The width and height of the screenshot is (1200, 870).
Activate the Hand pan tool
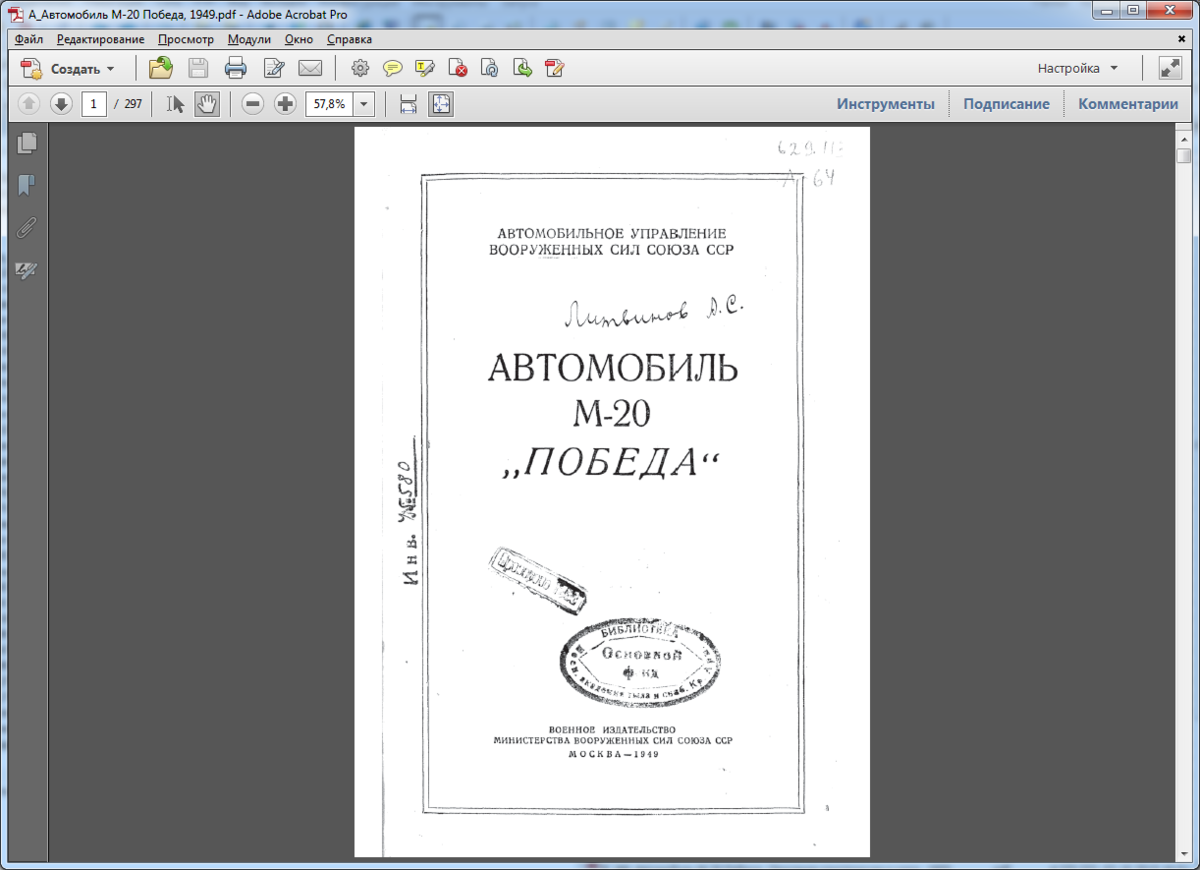click(x=207, y=103)
